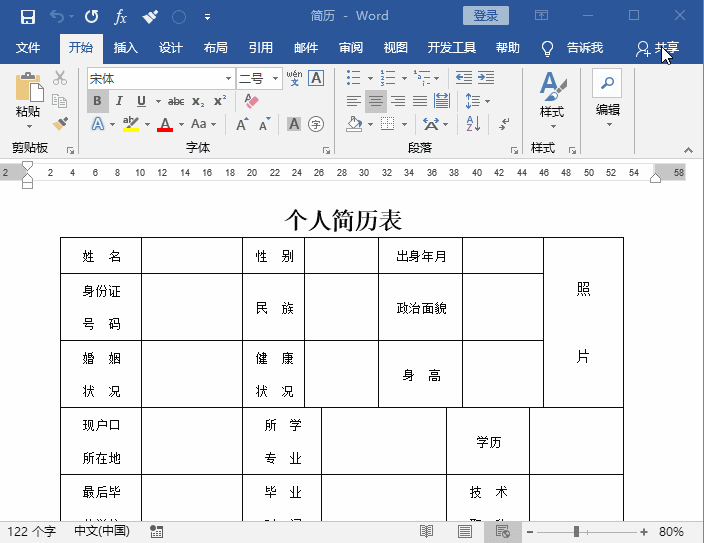Click the yellow text highlight color button
Image resolution: width=704 pixels, height=543 pixels.
(x=131, y=124)
